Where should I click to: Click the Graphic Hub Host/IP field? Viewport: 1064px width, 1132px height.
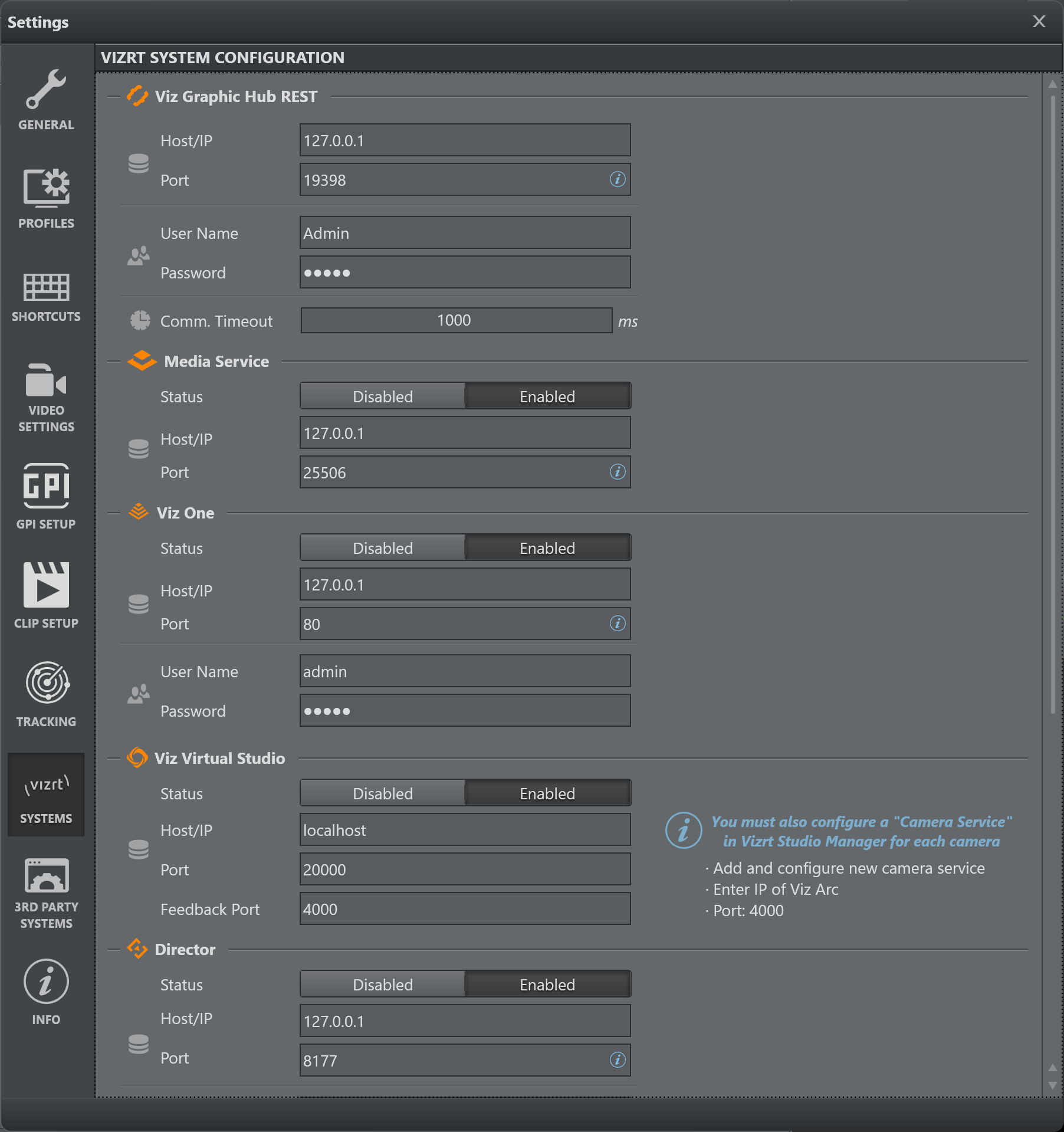click(465, 140)
